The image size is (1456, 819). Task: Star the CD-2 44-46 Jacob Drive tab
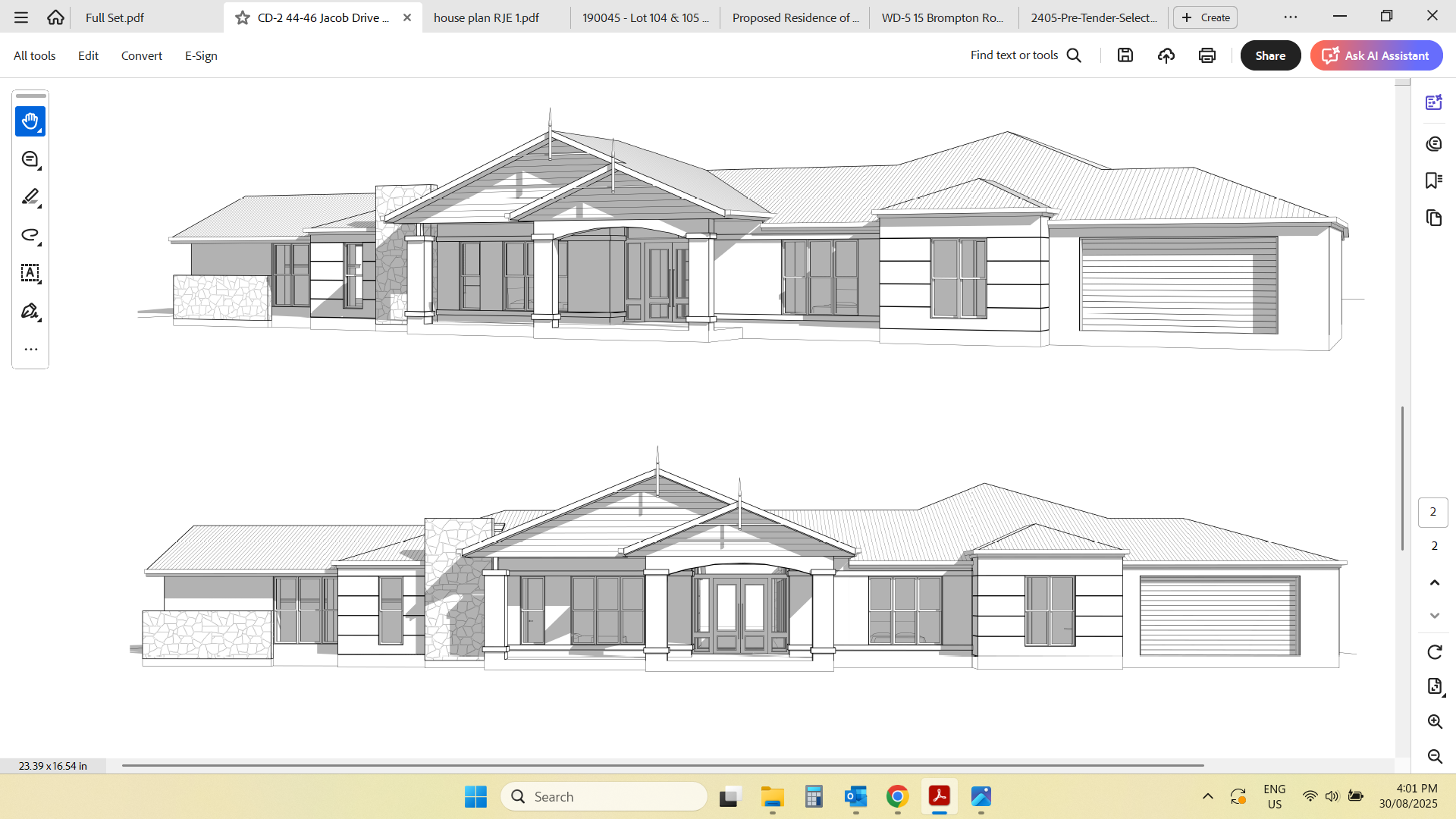click(x=243, y=17)
